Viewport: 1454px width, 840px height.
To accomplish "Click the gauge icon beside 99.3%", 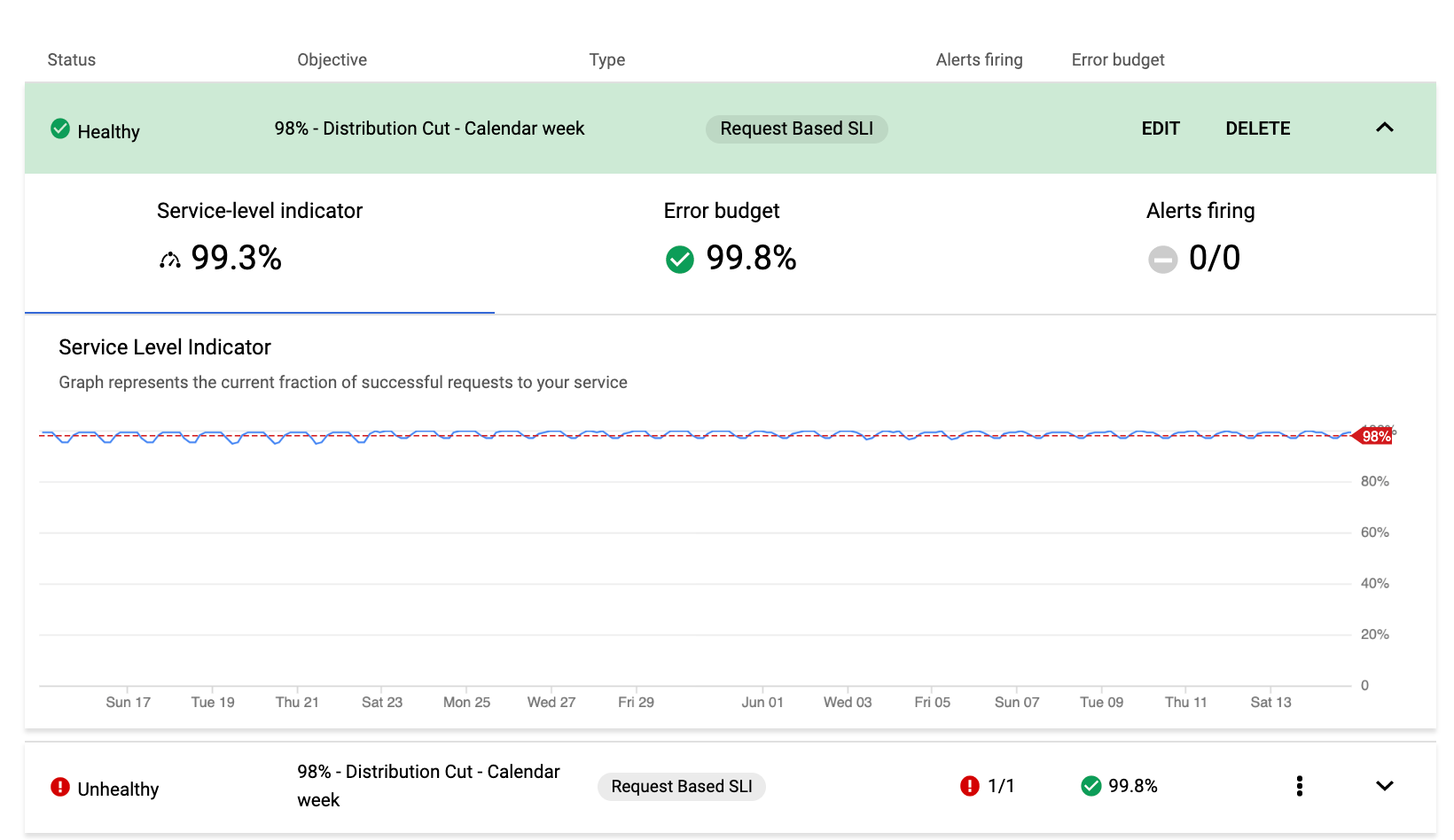I will [168, 259].
